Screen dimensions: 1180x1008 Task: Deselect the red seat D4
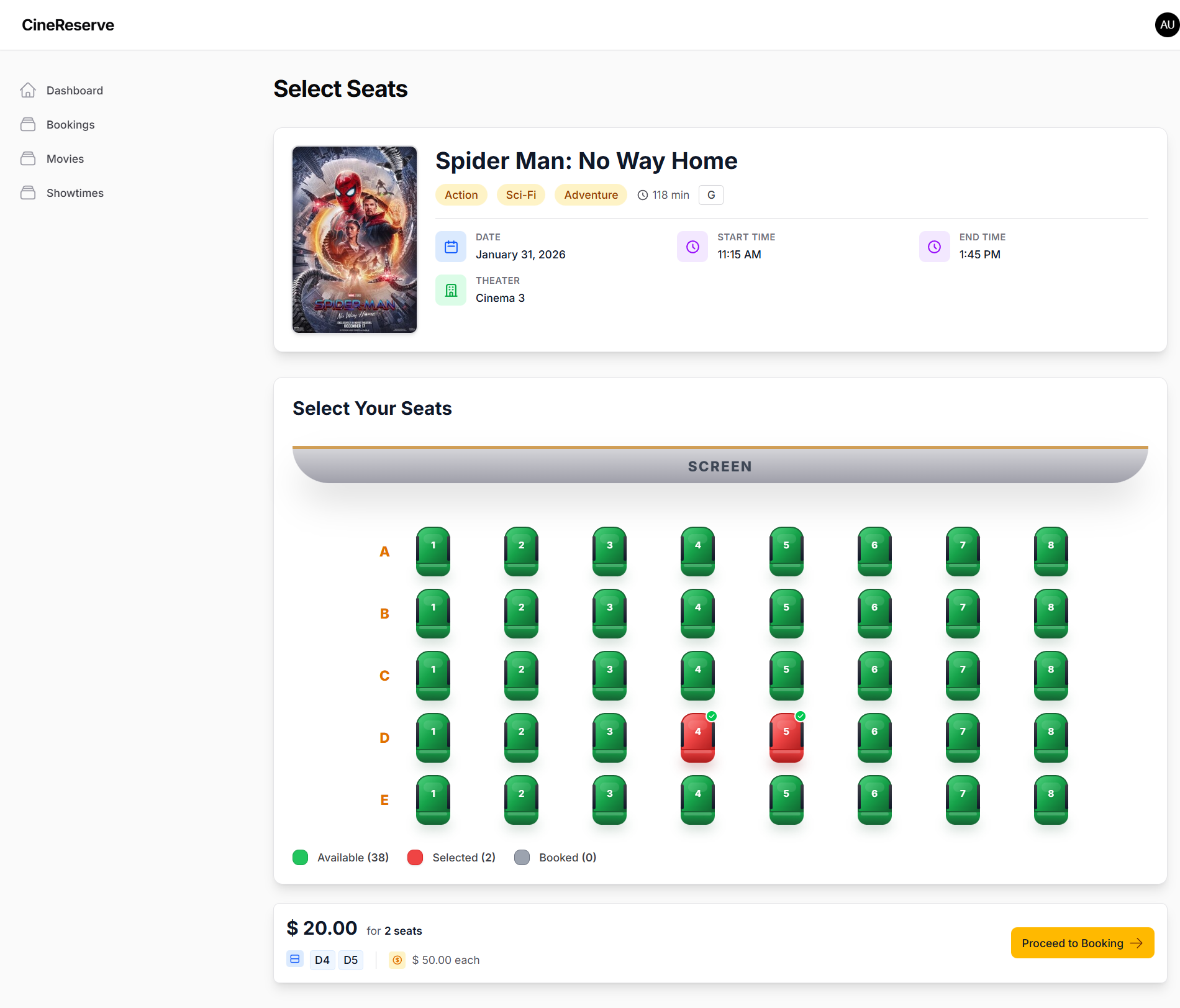697,737
